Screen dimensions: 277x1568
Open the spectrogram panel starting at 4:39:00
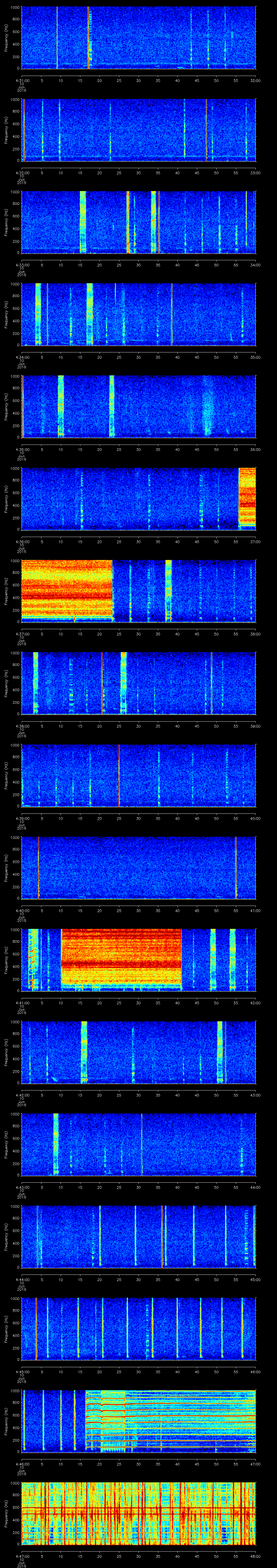139,775
